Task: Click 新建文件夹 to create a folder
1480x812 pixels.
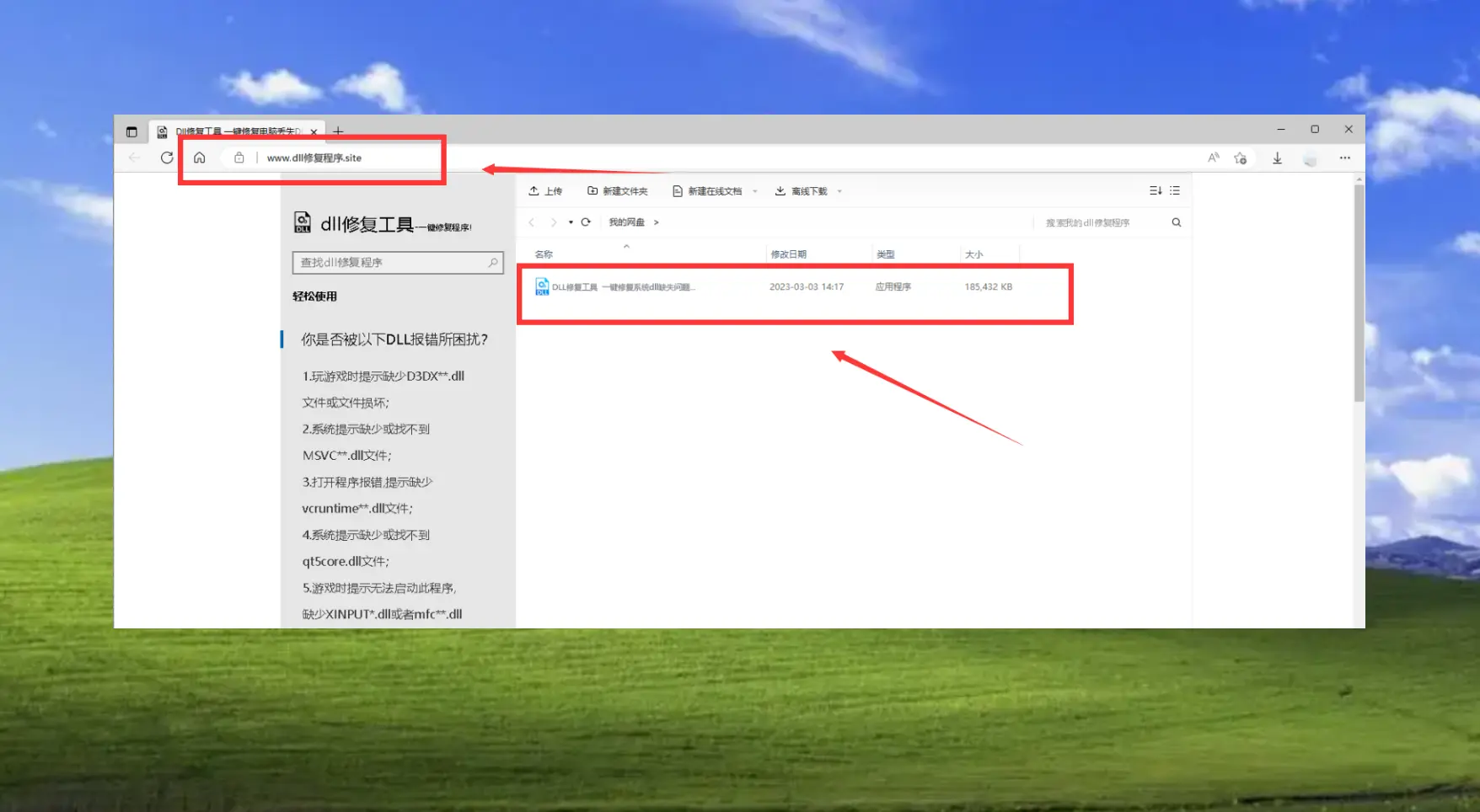Action: (618, 191)
